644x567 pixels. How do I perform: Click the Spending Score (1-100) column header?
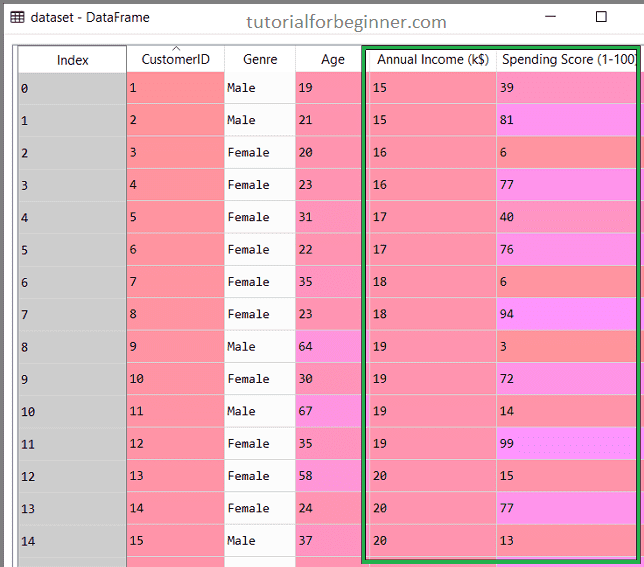pyautogui.click(x=566, y=60)
